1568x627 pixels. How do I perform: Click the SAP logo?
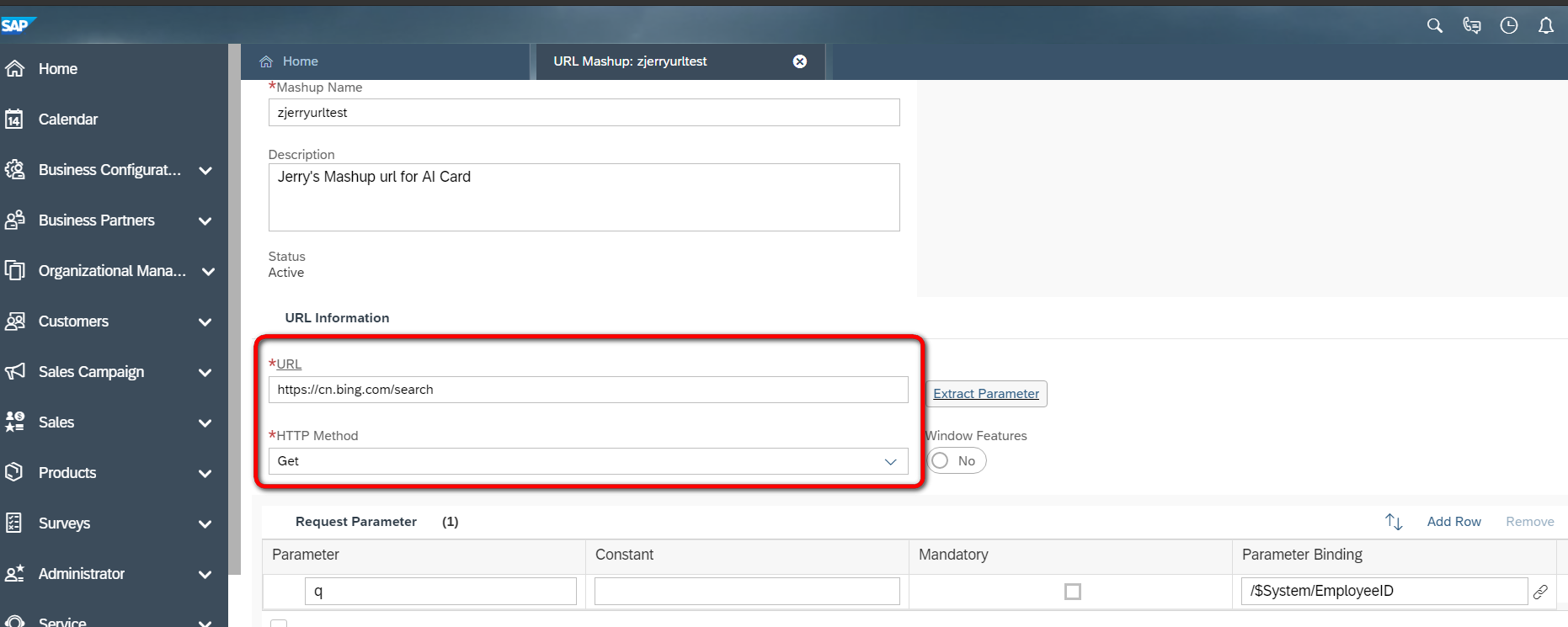click(x=17, y=25)
